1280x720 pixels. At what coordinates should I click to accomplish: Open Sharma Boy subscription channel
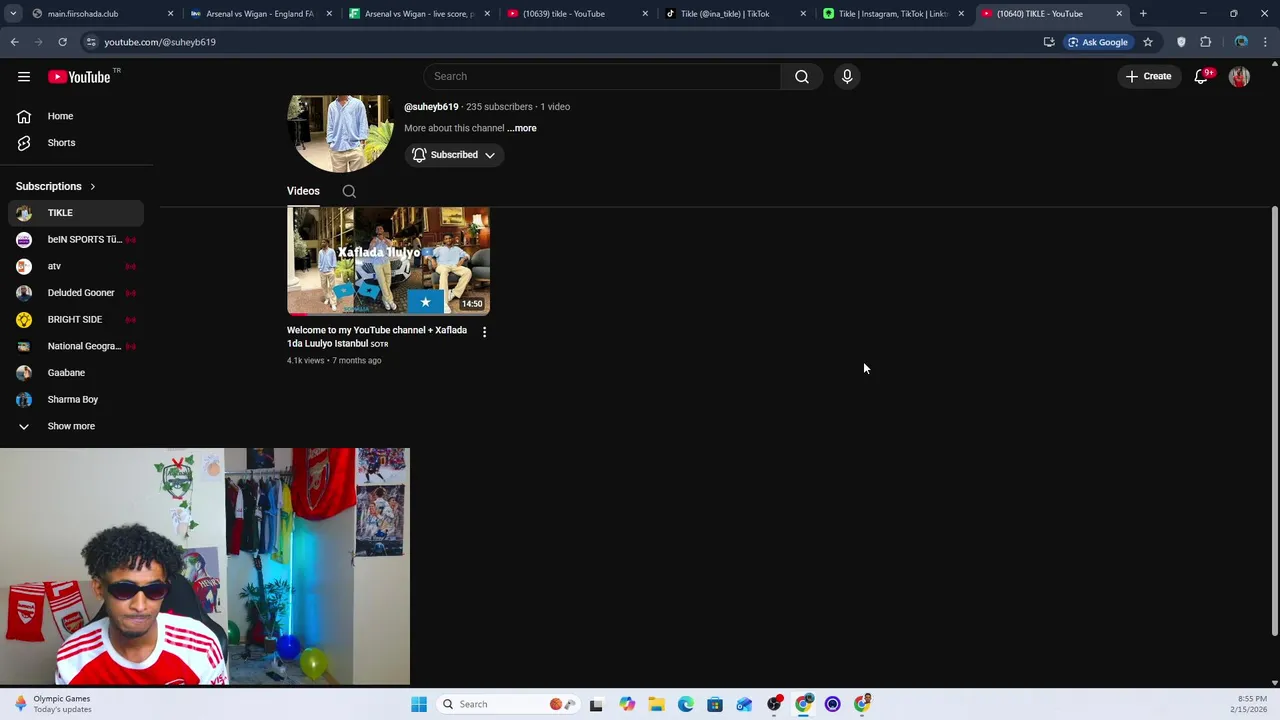76,399
